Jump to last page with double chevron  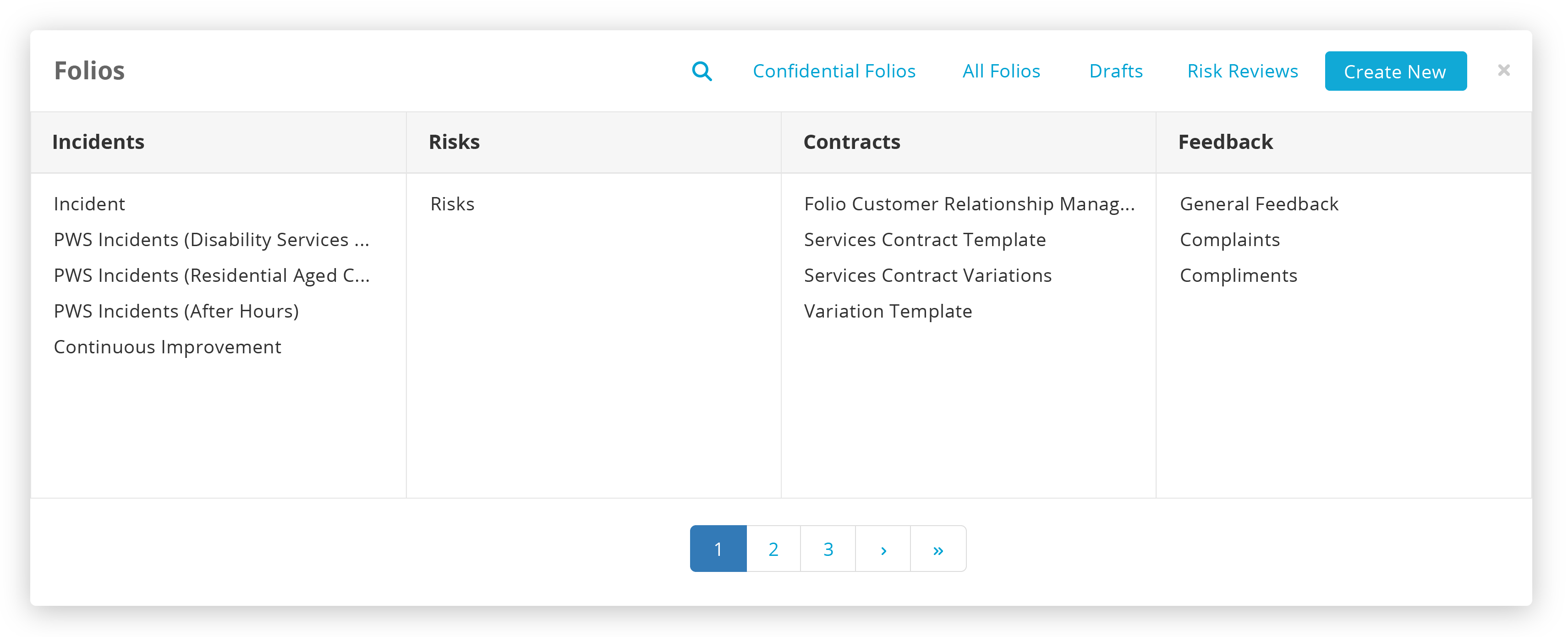coord(938,549)
